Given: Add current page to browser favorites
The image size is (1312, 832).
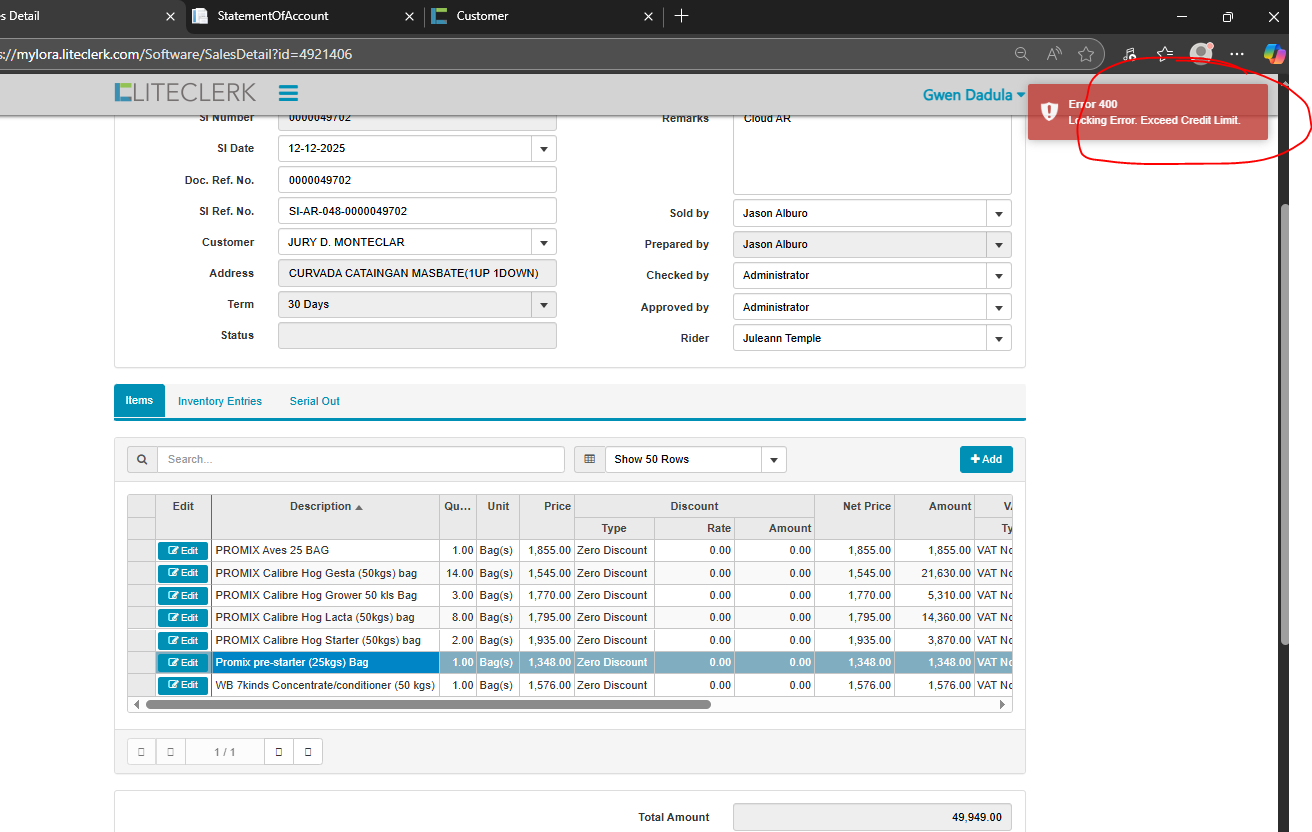Looking at the screenshot, I should point(1086,54).
